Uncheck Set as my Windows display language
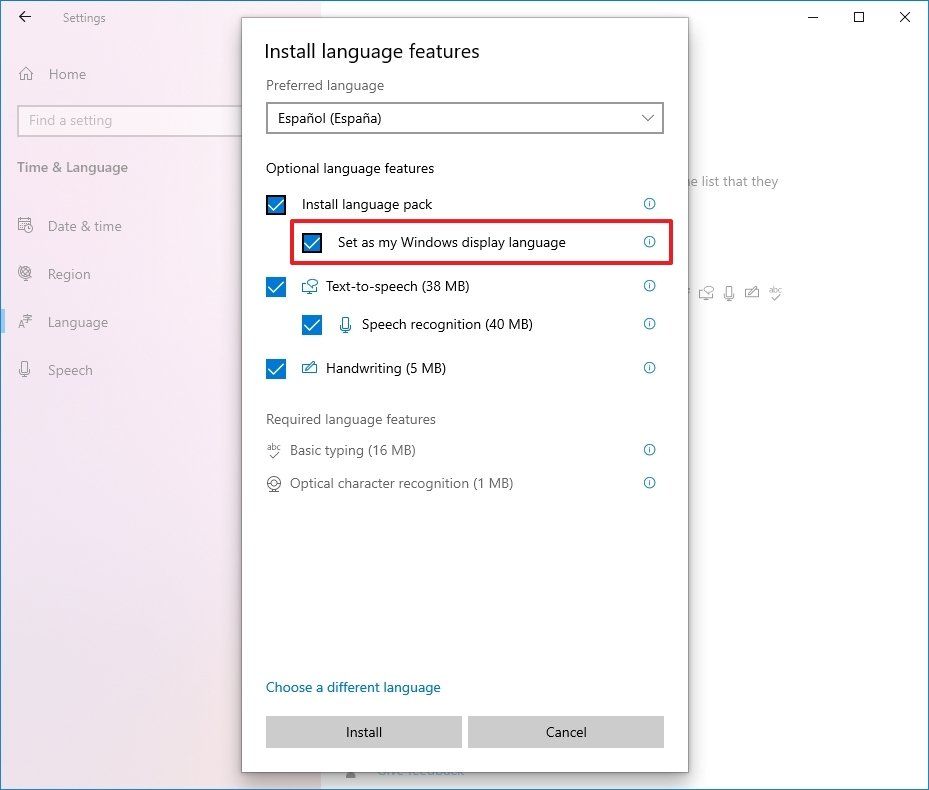 (313, 242)
